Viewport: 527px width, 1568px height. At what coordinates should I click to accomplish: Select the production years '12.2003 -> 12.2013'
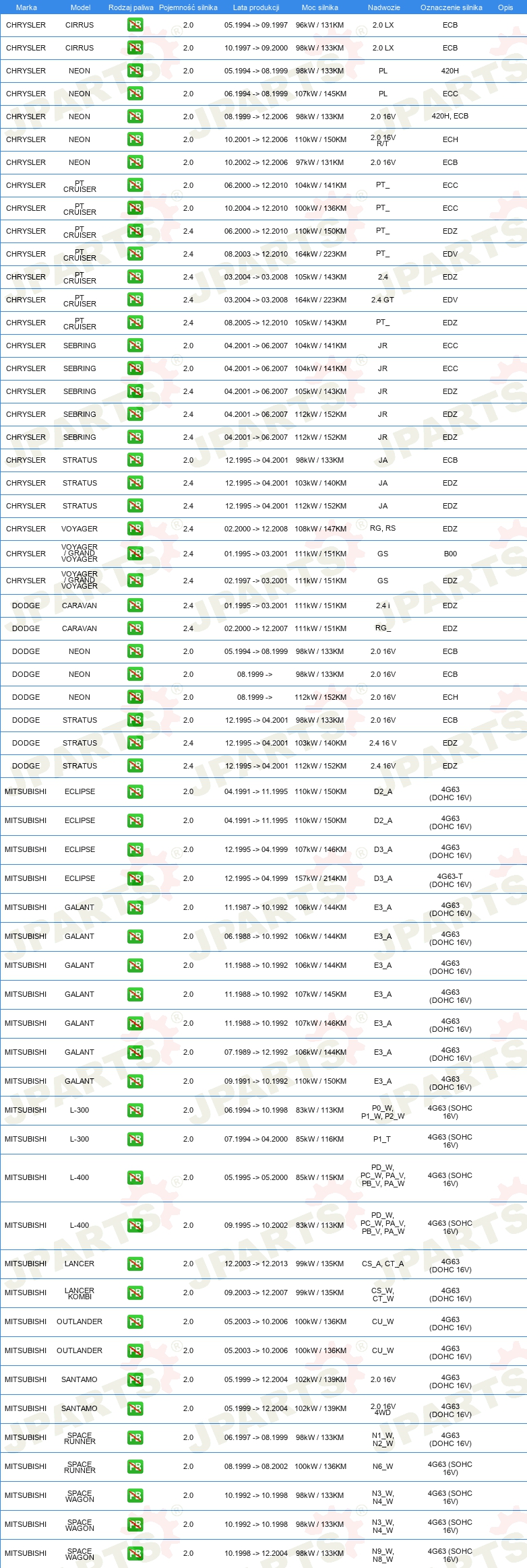pyautogui.click(x=256, y=1264)
